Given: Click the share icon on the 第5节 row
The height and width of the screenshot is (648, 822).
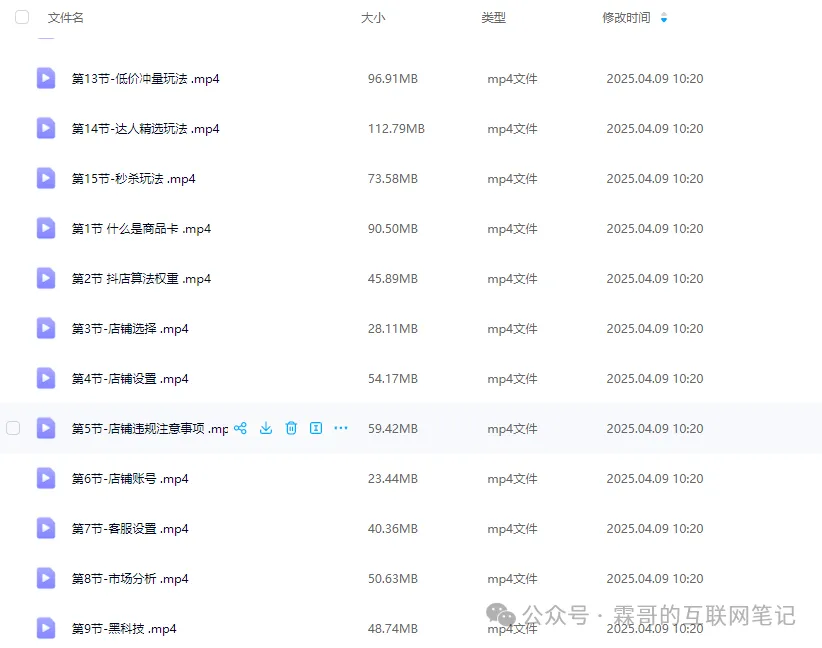Looking at the screenshot, I should pos(240,428).
